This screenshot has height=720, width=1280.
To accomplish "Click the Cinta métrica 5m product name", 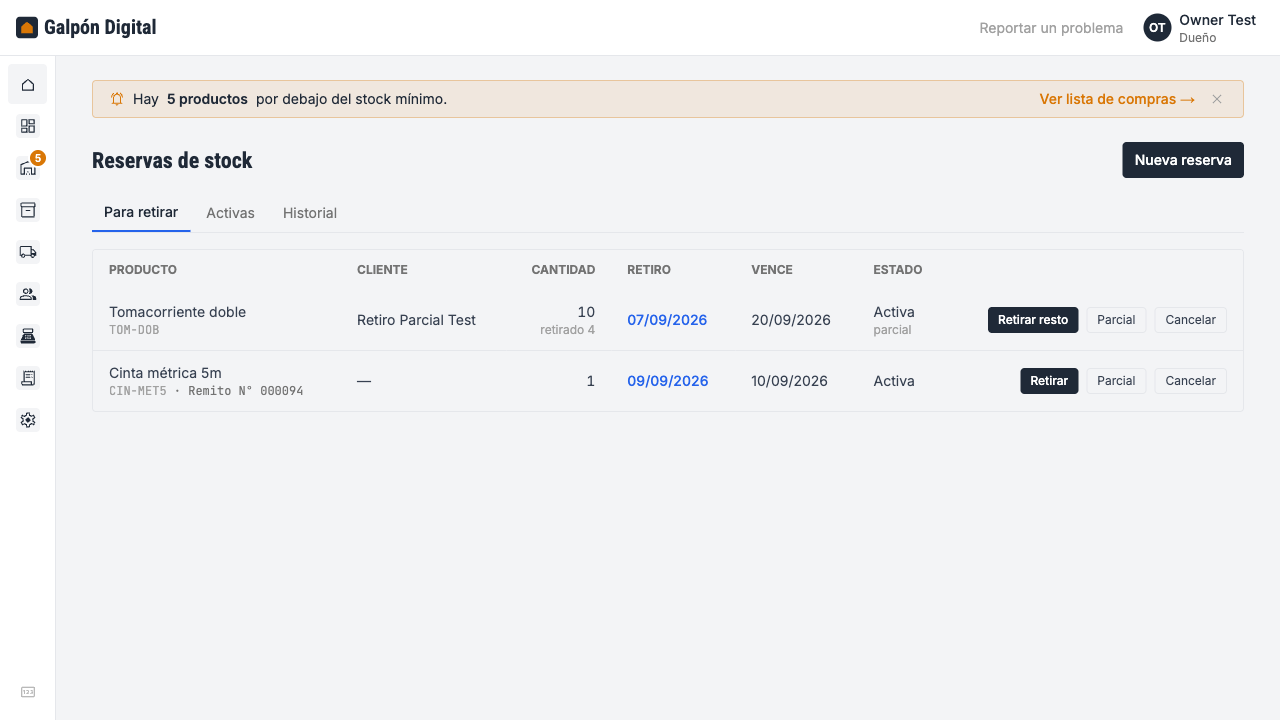I will click(165, 373).
